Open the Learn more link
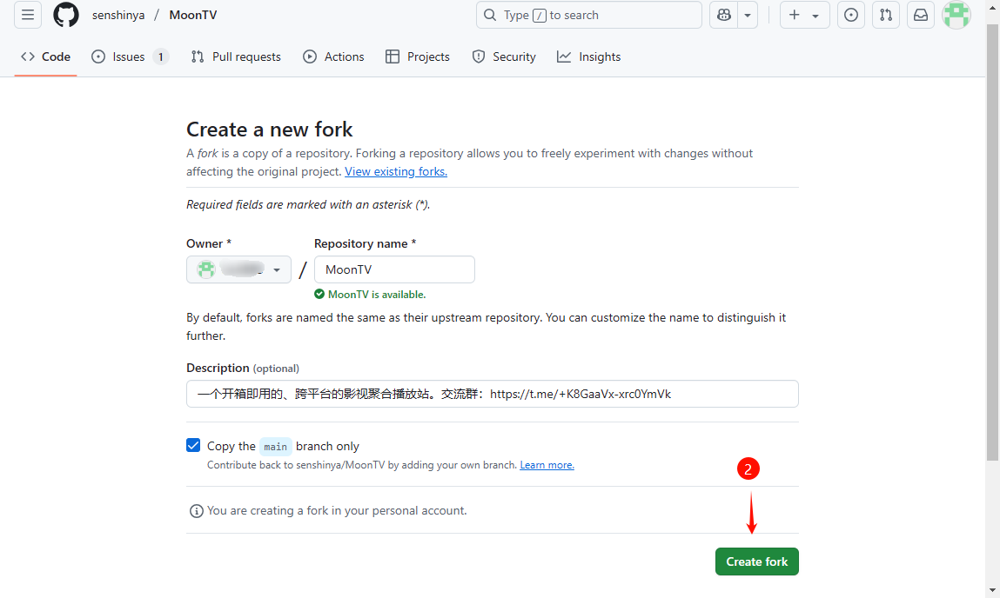The width and height of the screenshot is (1000, 598). click(x=547, y=465)
